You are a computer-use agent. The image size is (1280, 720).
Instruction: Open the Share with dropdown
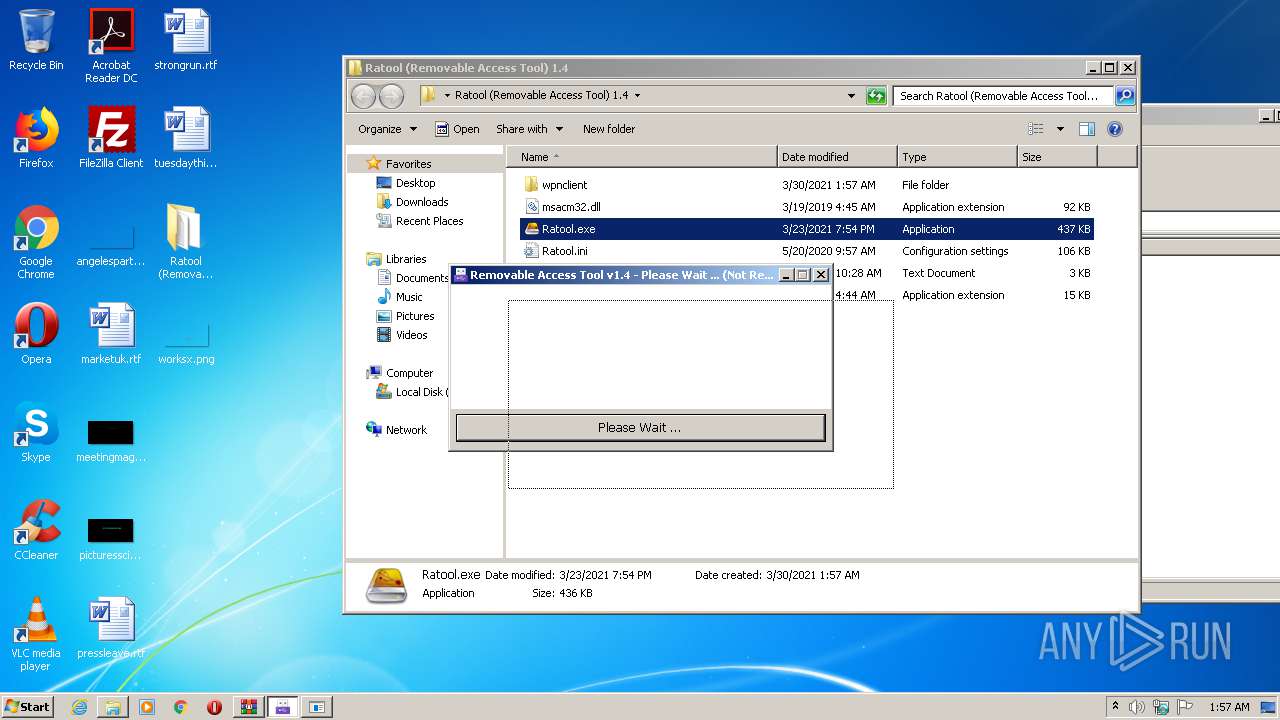click(x=529, y=129)
